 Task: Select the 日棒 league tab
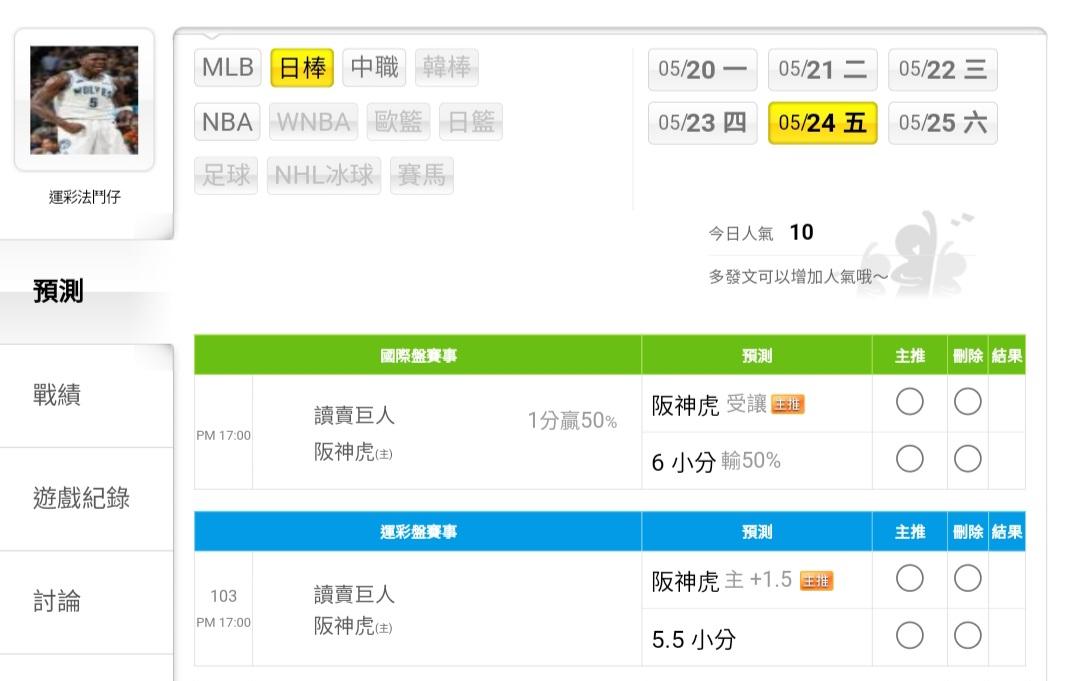coord(302,68)
